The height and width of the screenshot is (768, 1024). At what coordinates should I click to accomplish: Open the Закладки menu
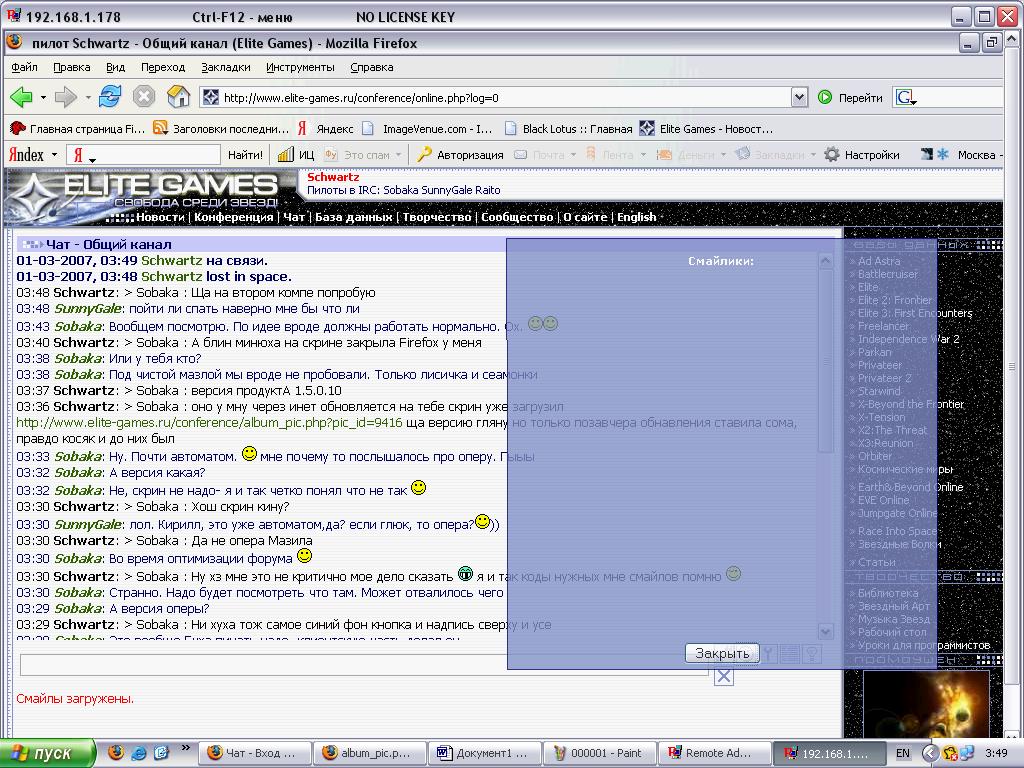pos(225,67)
